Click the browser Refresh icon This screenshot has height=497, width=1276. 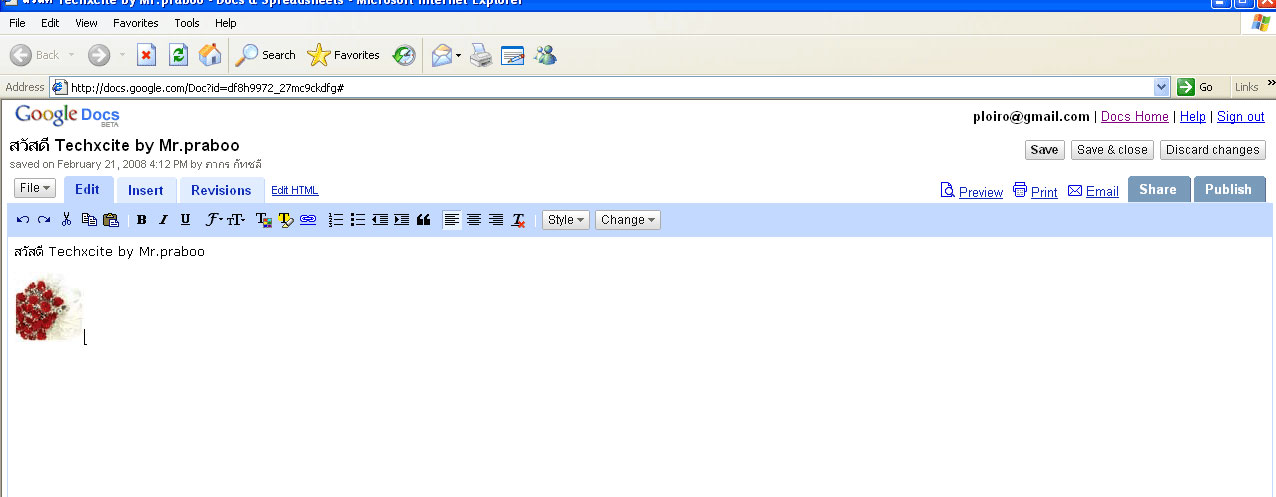pos(178,55)
